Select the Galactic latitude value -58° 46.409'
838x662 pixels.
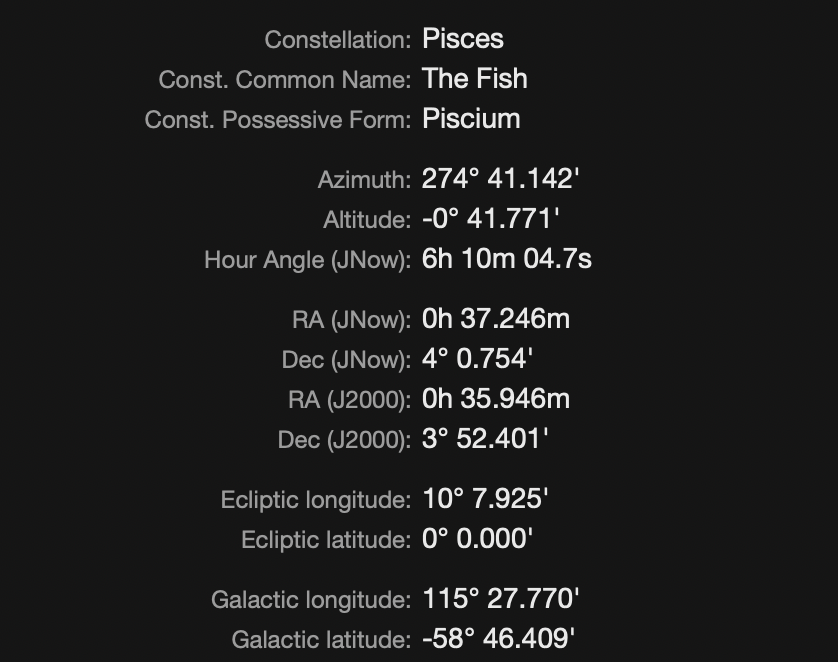pyautogui.click(x=499, y=639)
